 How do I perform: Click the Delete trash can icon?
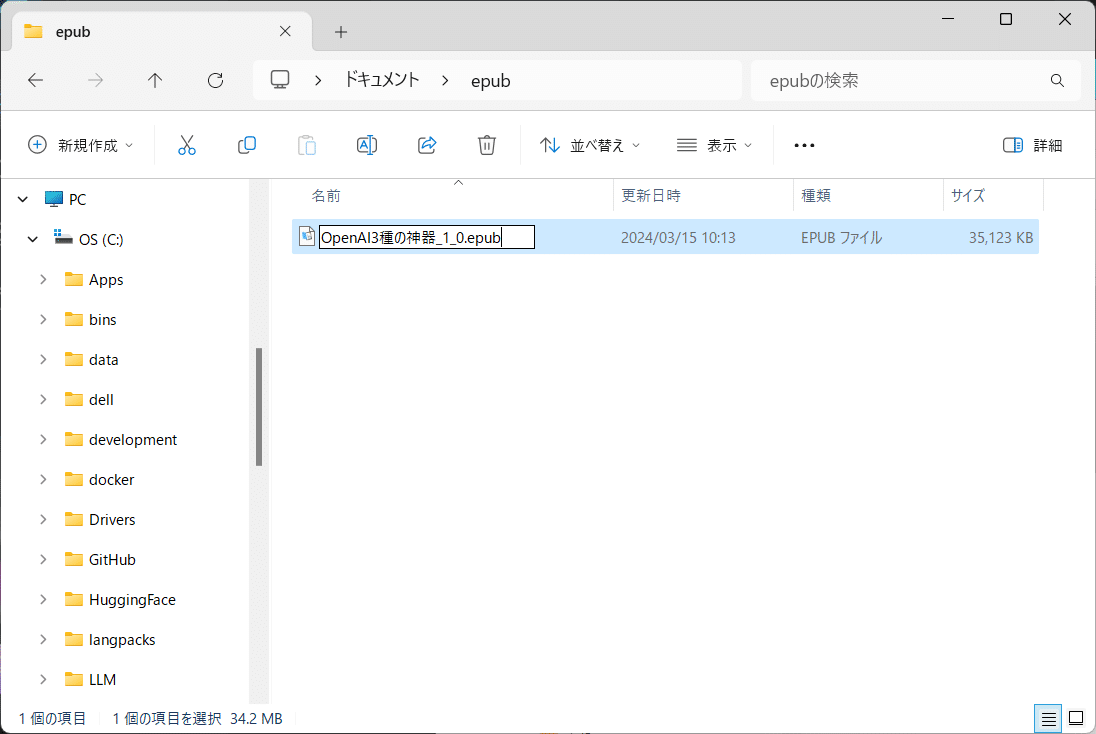click(x=487, y=145)
